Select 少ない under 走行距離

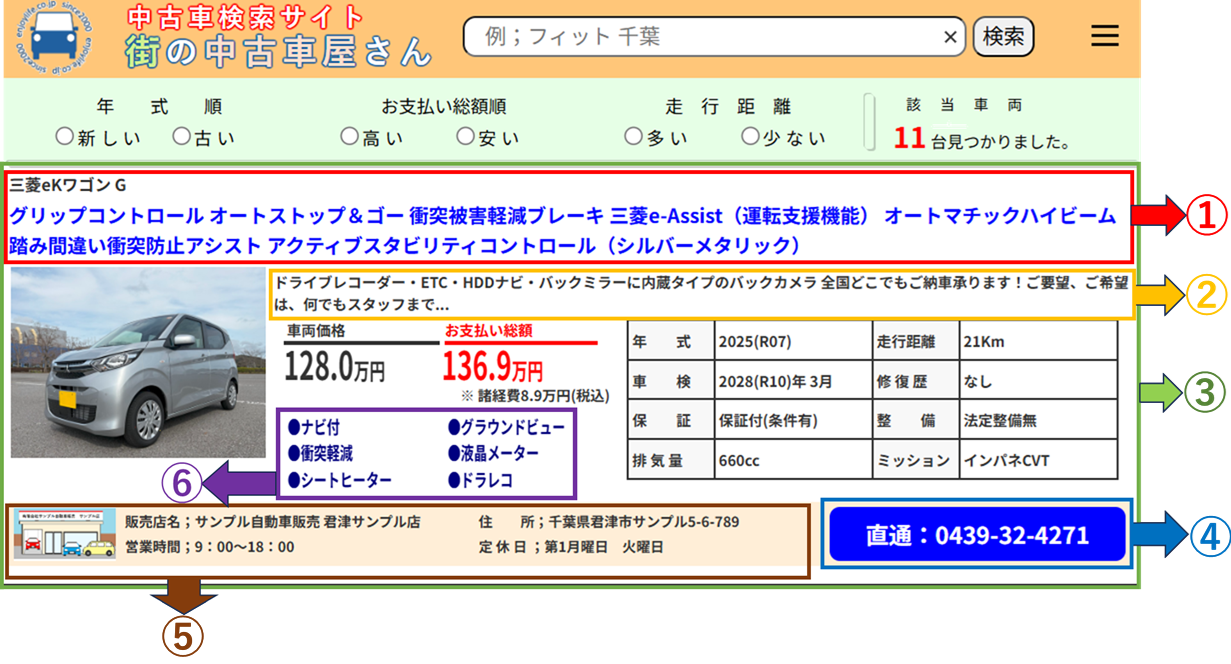coord(749,137)
